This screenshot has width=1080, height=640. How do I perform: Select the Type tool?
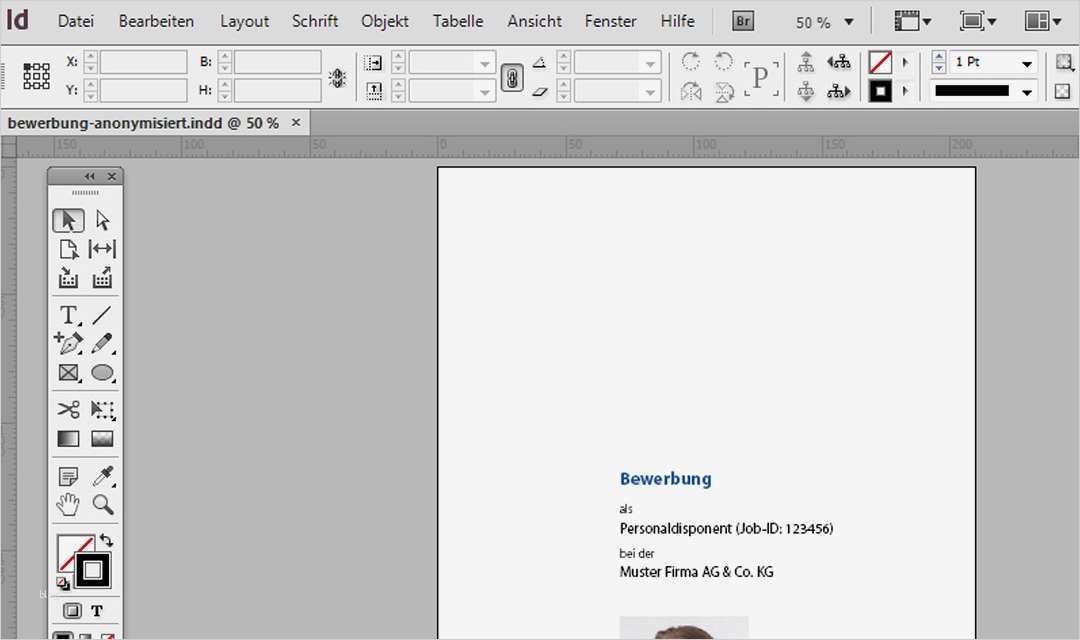pos(68,315)
